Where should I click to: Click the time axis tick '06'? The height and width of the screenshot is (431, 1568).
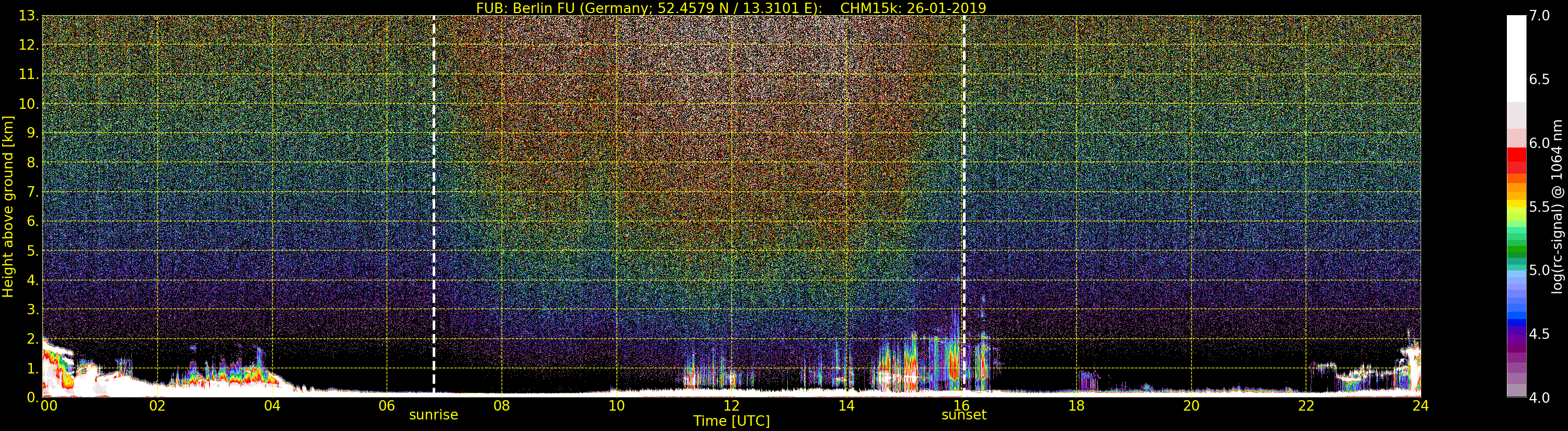pyautogui.click(x=387, y=405)
